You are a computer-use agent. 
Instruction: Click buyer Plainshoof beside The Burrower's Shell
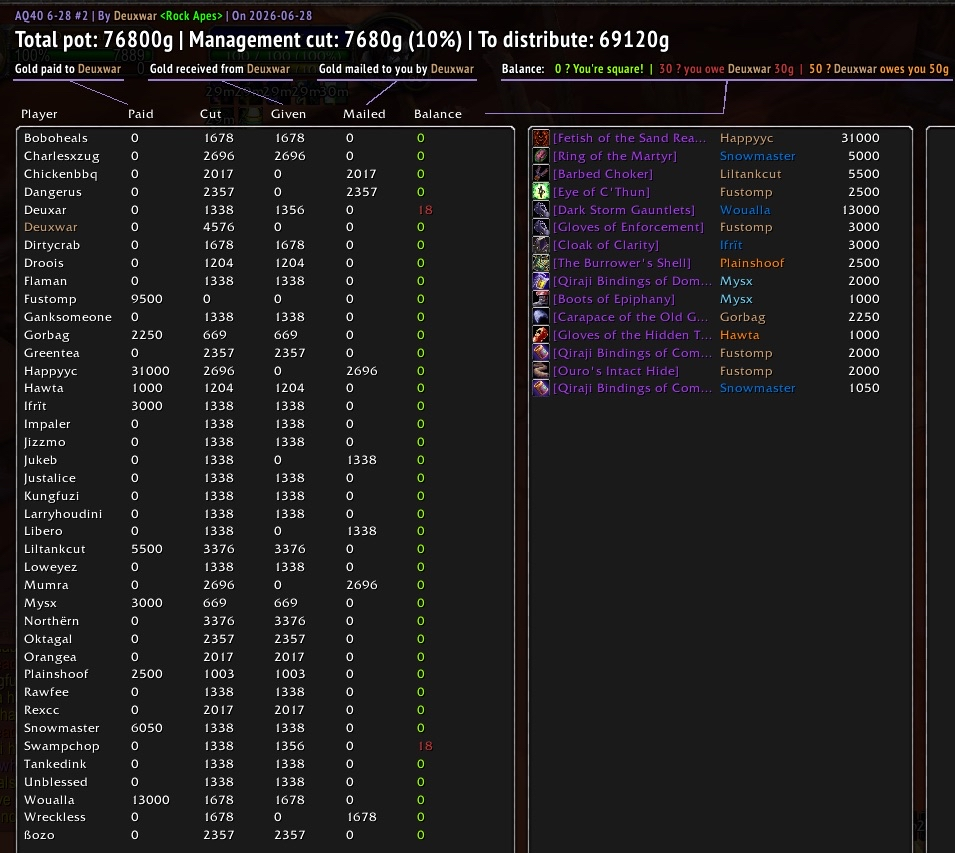[x=752, y=263]
